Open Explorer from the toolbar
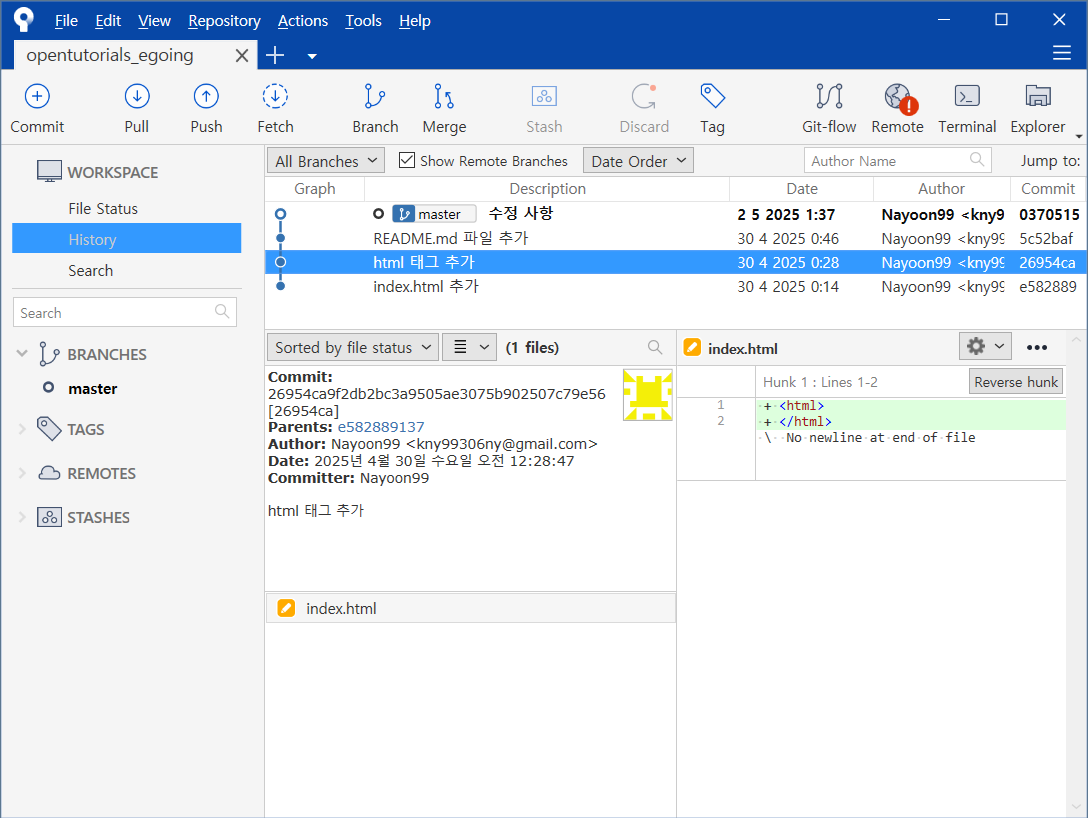 [x=1038, y=96]
